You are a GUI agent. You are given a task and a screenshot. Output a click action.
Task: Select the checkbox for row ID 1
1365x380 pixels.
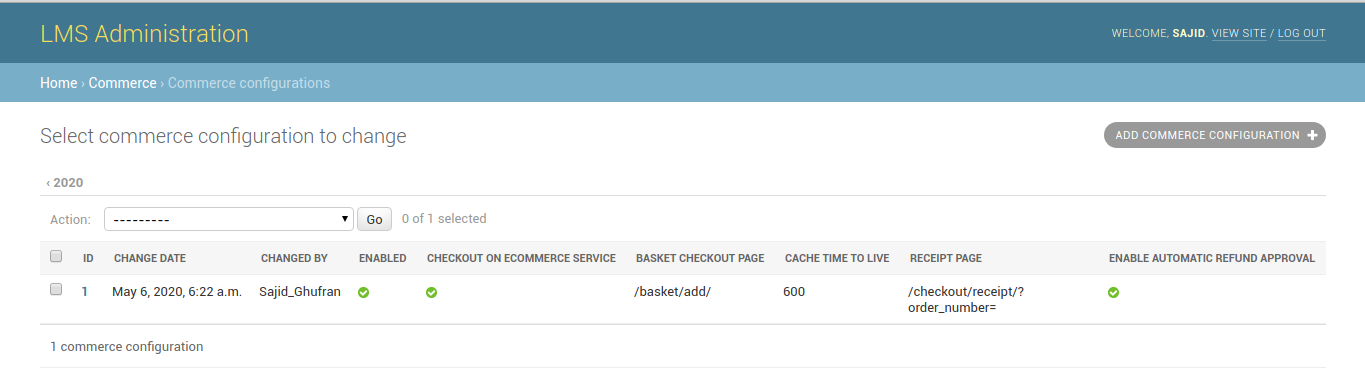56,290
